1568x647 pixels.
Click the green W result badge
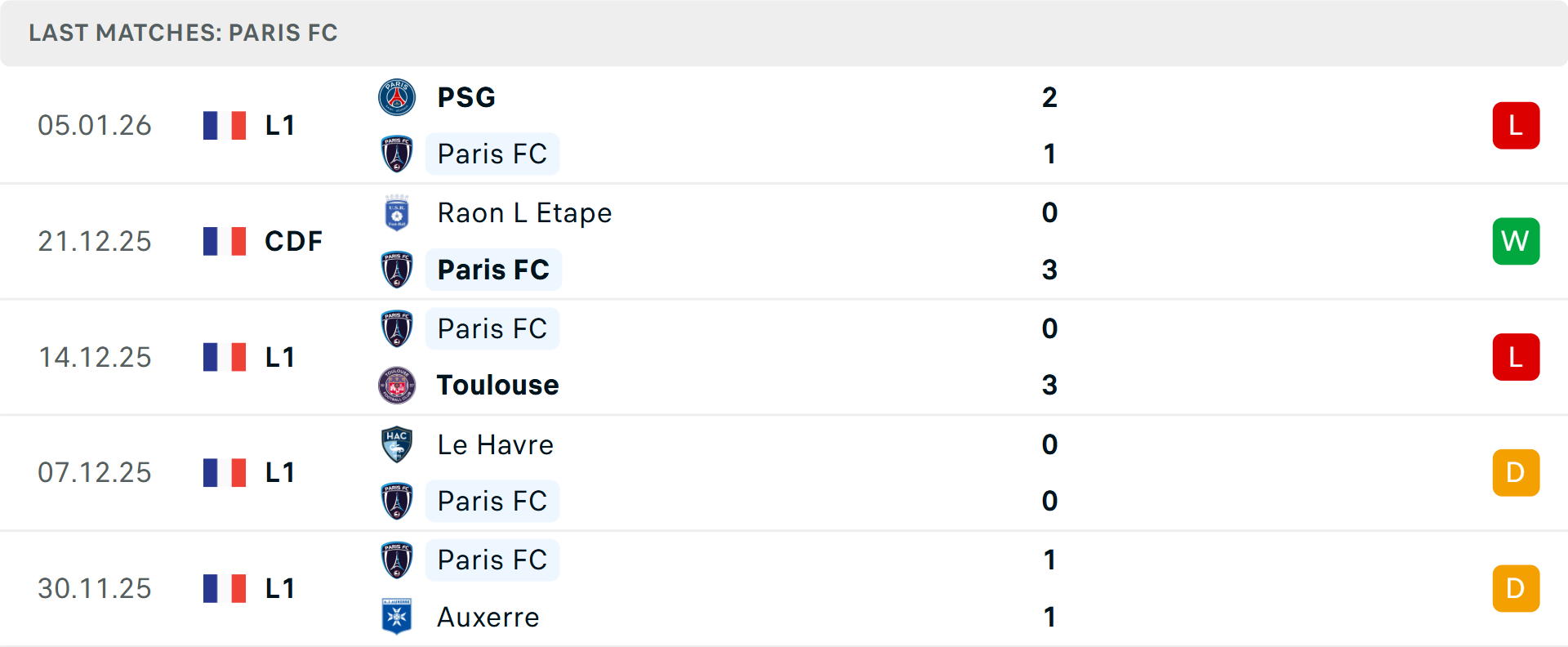[1516, 241]
